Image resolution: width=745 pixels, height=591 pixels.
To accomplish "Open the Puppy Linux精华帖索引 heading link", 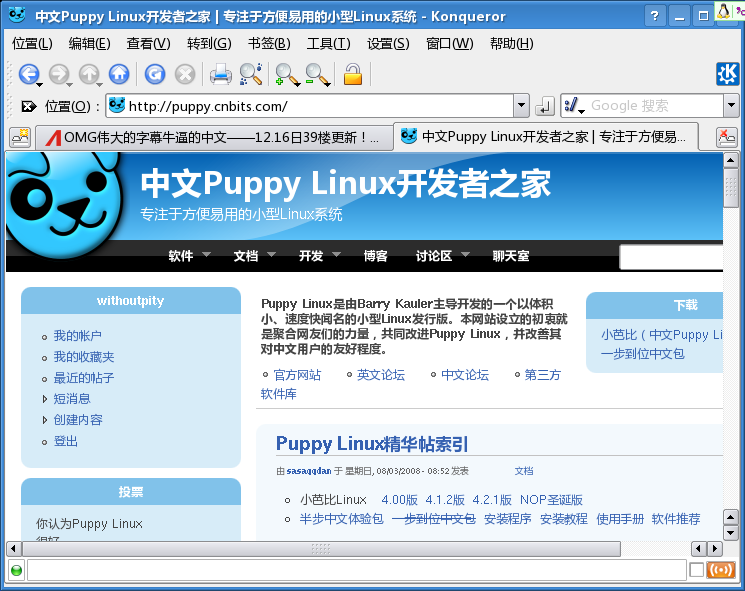I will [x=372, y=444].
